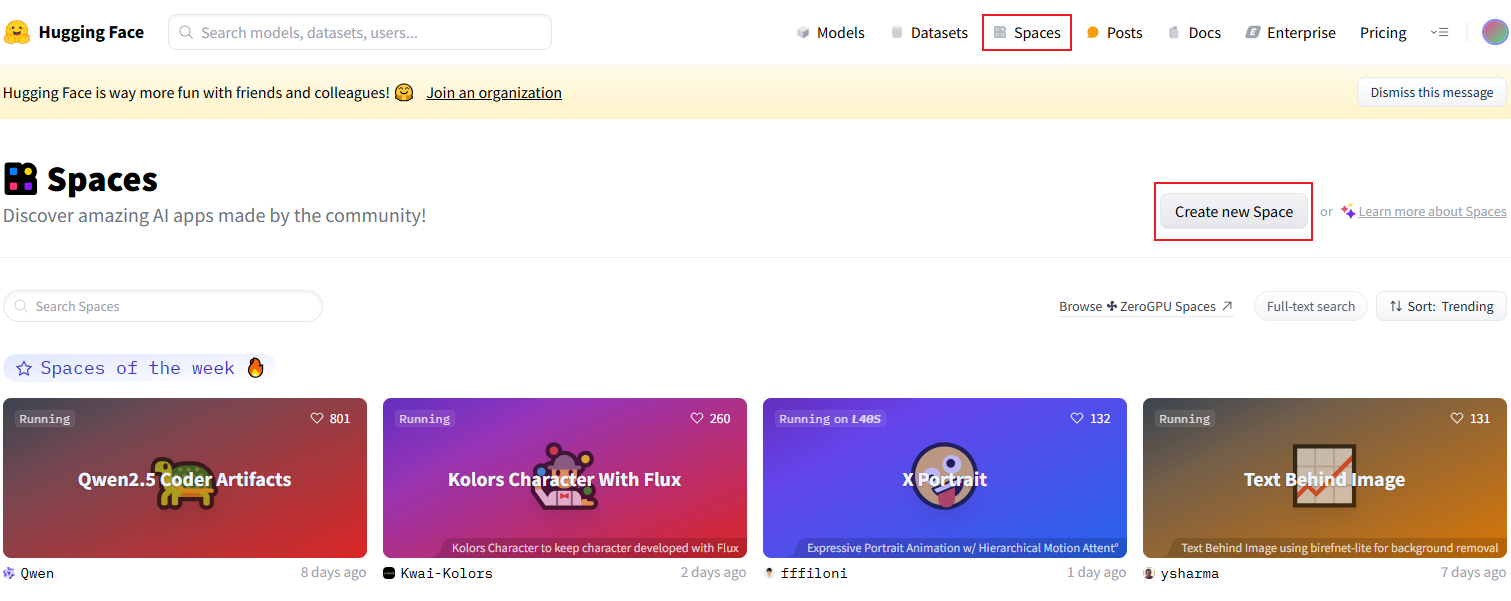Open Docs page

pos(1194,32)
